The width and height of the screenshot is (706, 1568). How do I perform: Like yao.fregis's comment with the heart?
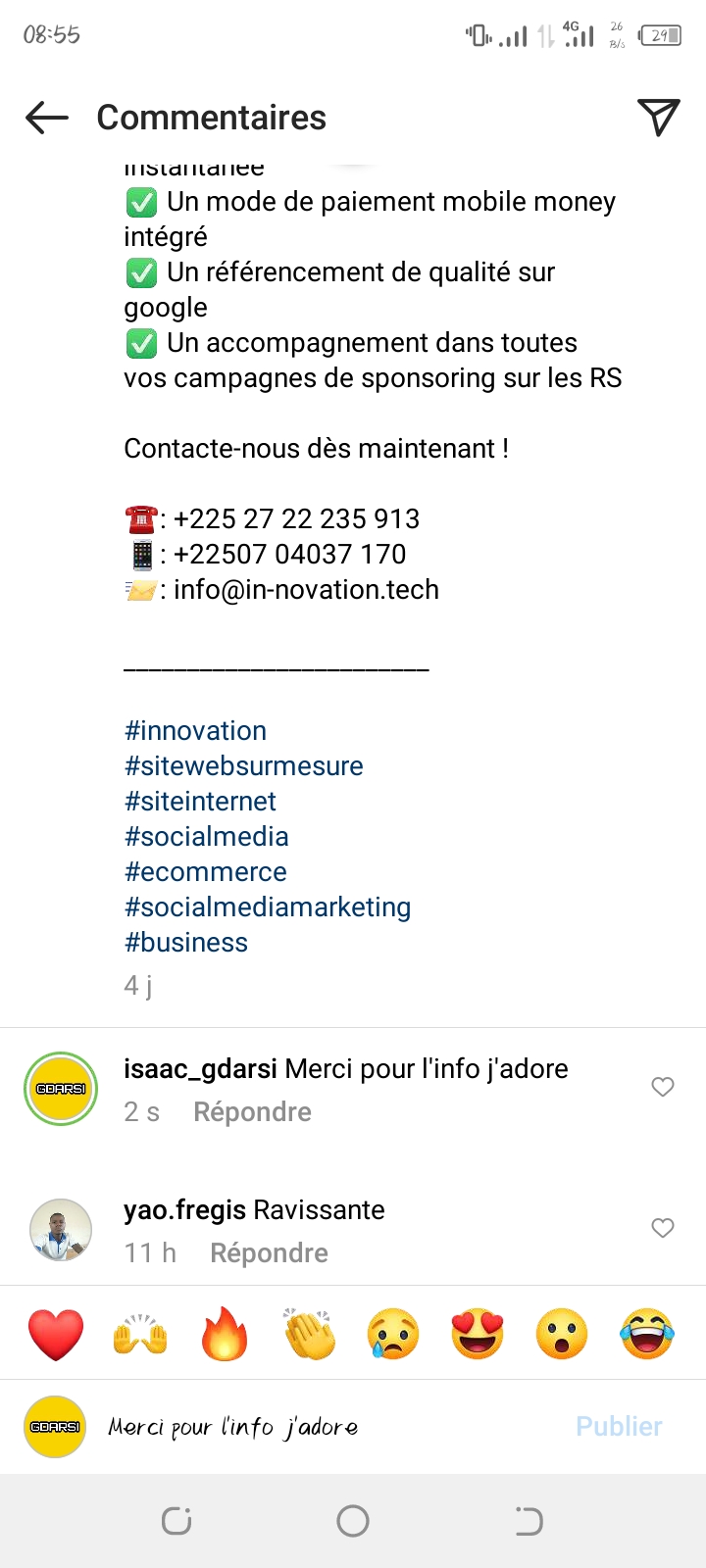pos(663,1228)
